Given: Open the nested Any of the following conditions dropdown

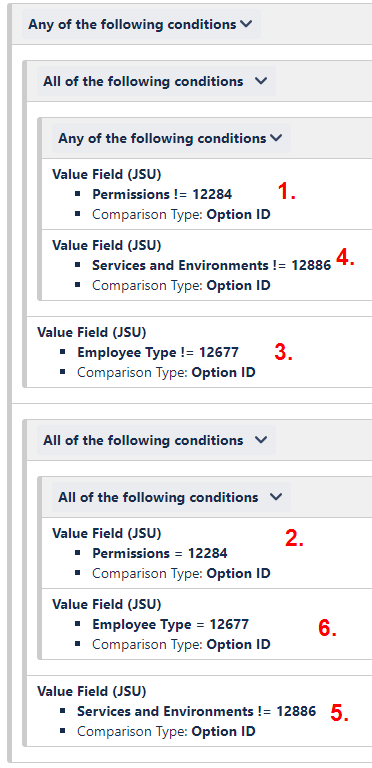Looking at the screenshot, I should coord(171,138).
